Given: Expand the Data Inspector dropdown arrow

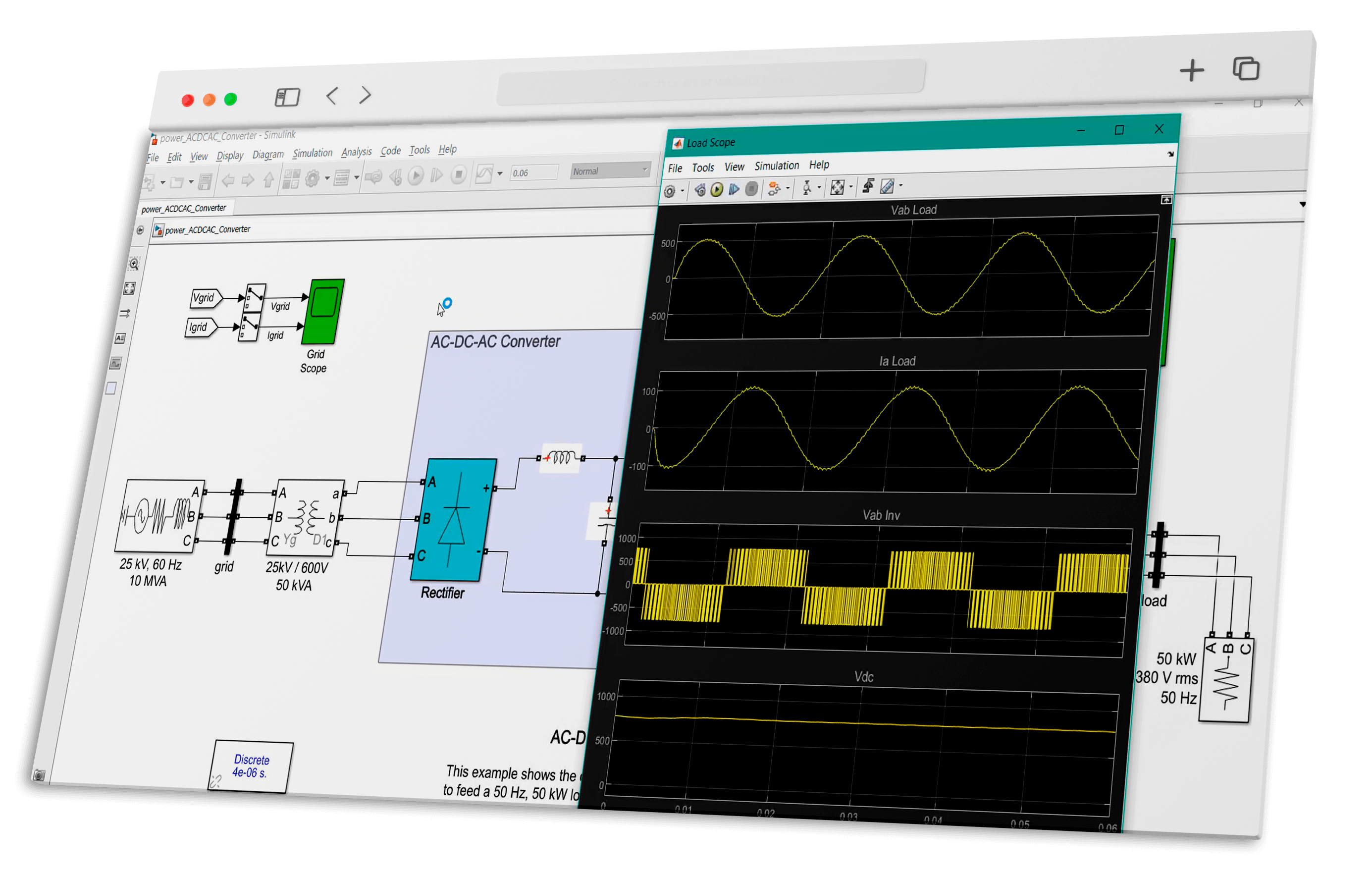Looking at the screenshot, I should click(500, 173).
